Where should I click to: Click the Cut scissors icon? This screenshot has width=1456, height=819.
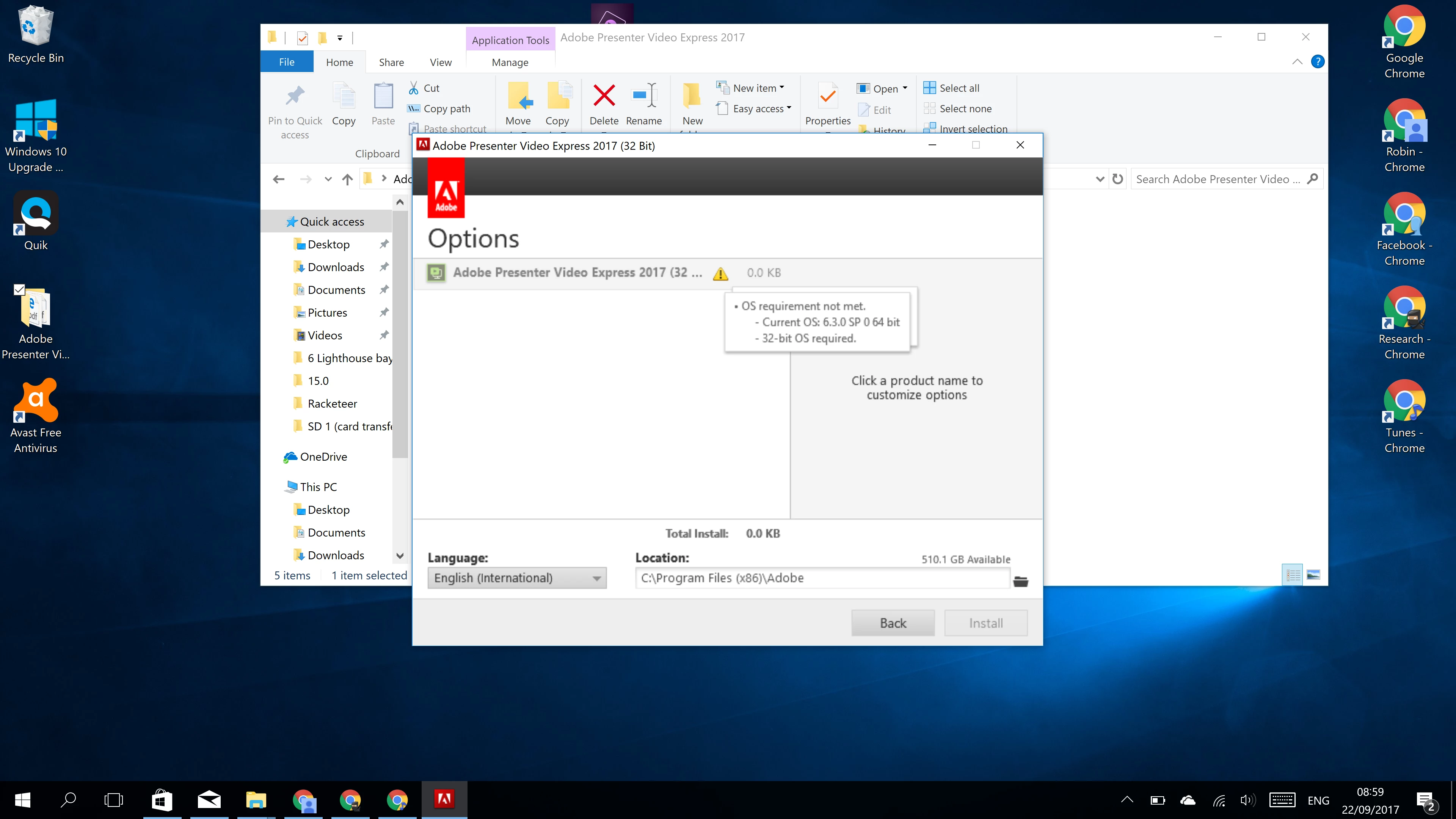pyautogui.click(x=414, y=88)
